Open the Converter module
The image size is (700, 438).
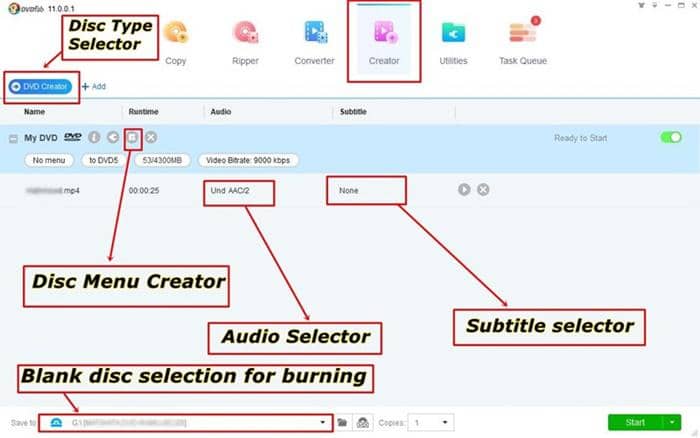click(x=314, y=43)
